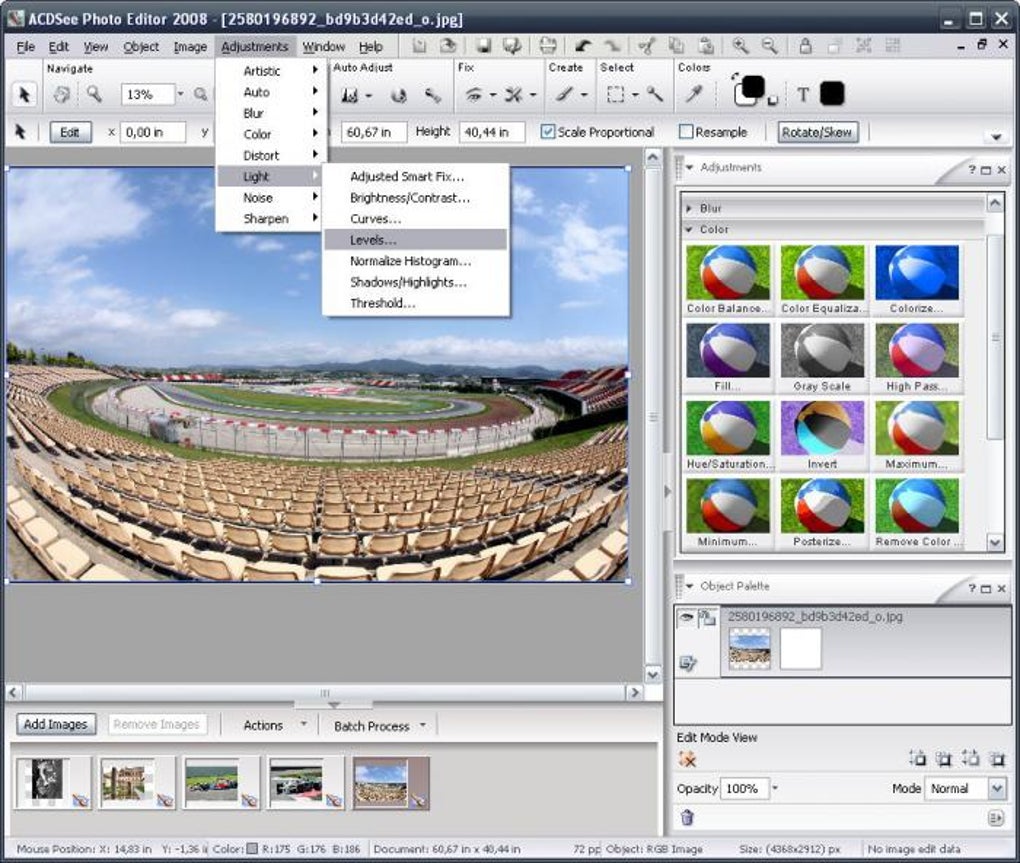Open Brightness/Contrast... menu entry
Screen dimensions: 1020x863
tap(415, 198)
